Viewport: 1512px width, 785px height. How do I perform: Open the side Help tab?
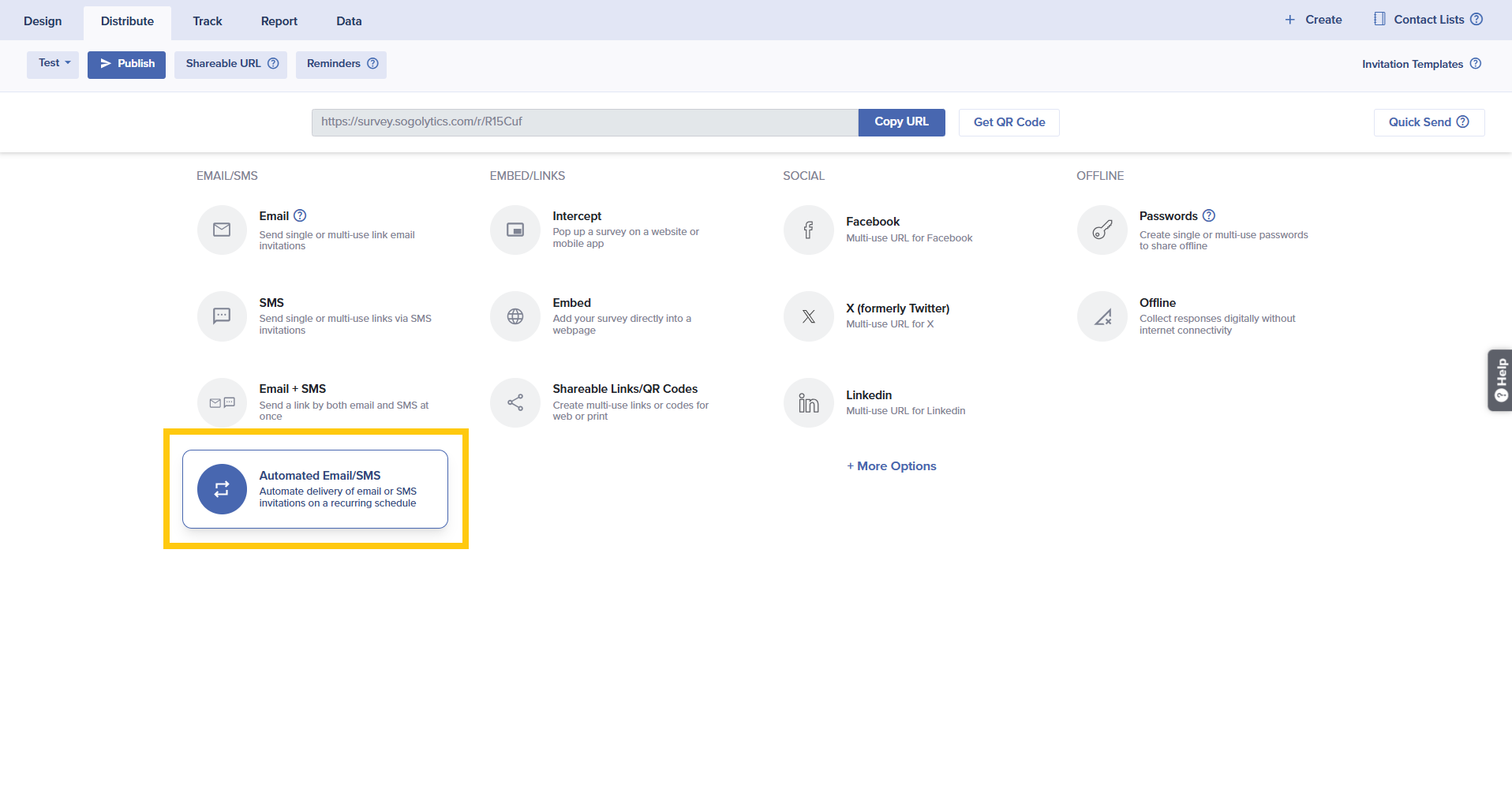[1500, 380]
